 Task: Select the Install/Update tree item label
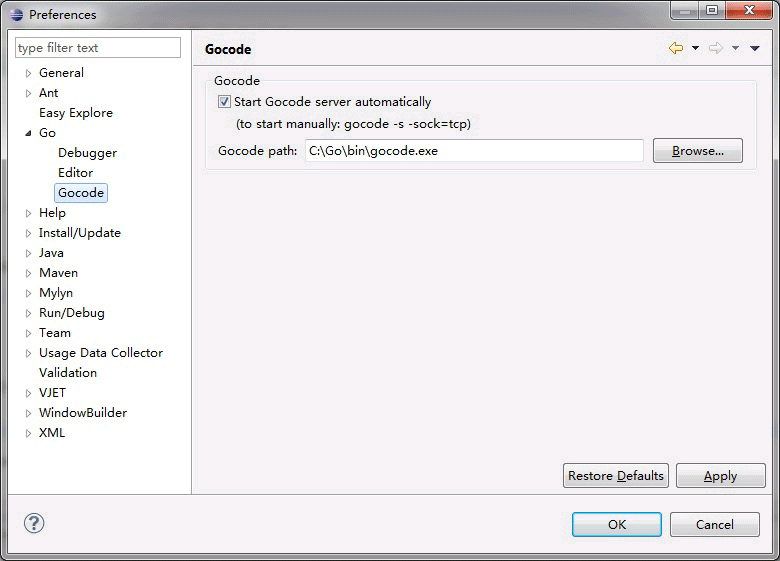(x=80, y=233)
